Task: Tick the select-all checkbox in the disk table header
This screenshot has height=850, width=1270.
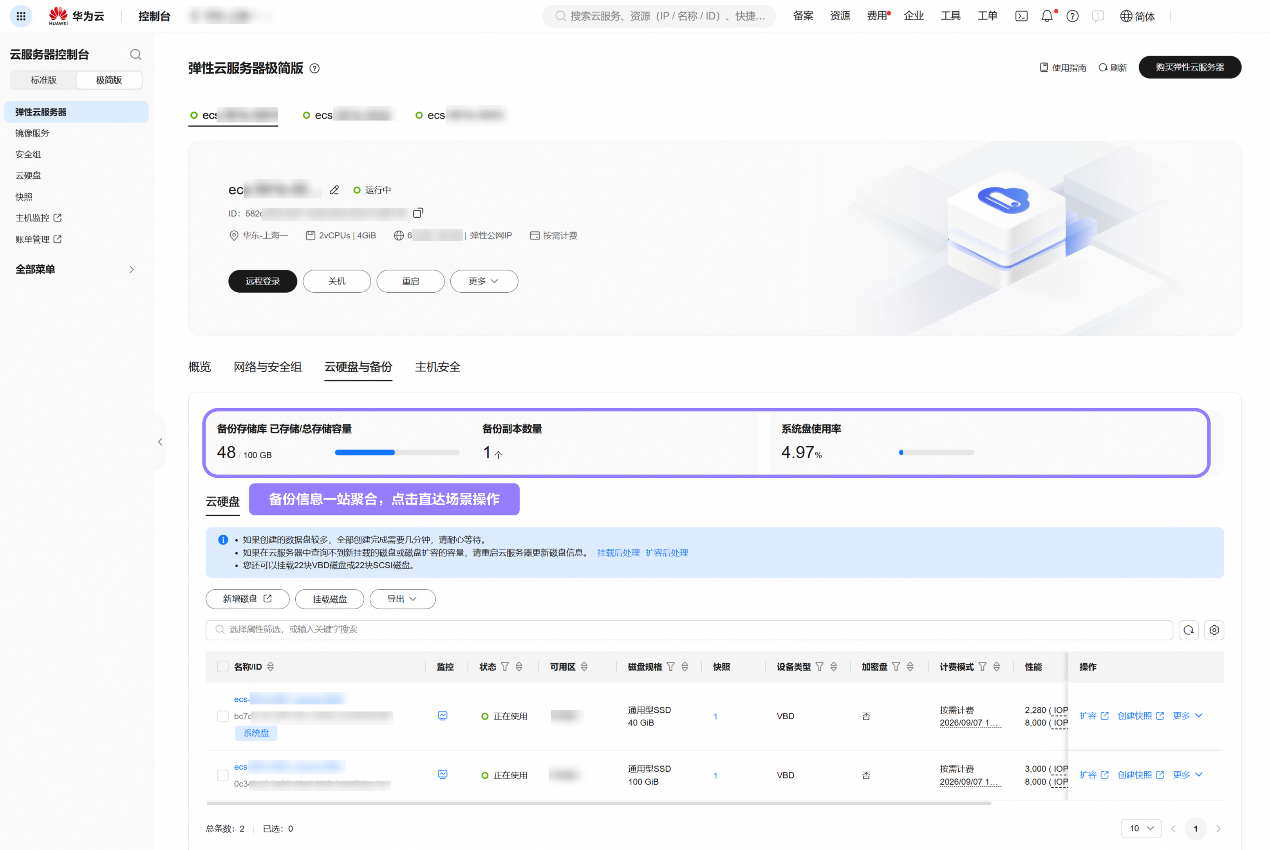Action: point(222,667)
